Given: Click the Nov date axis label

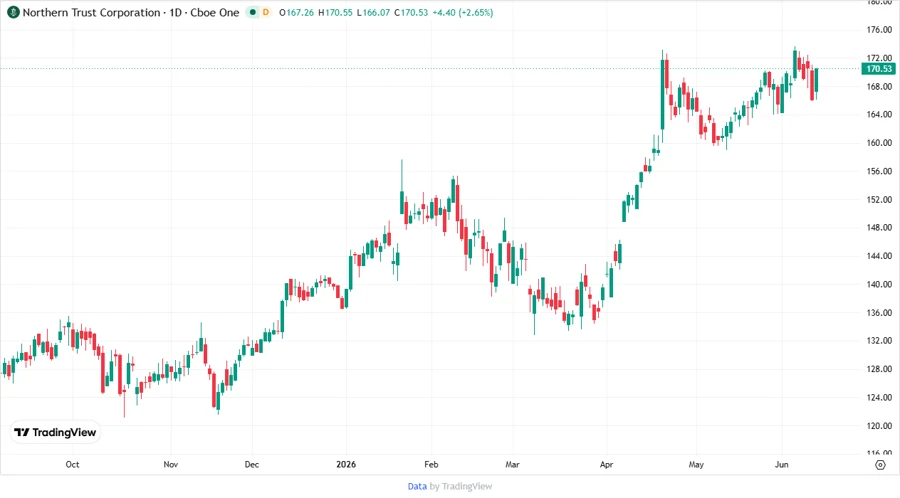Looking at the screenshot, I should point(170,464).
